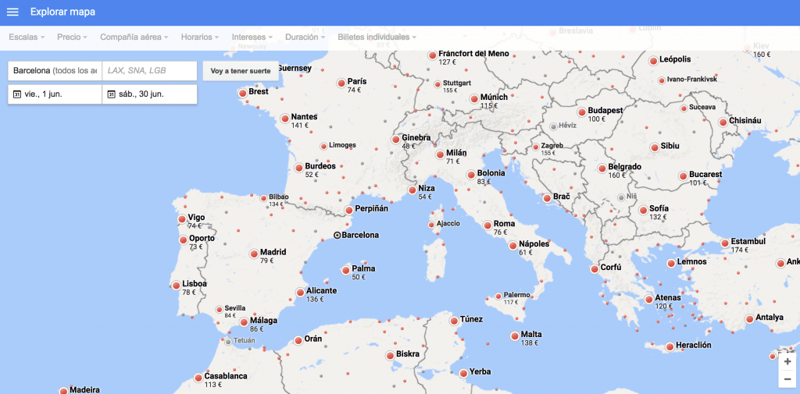Image resolution: width=800 pixels, height=394 pixels.
Task: Select the Nápoles destination marker
Action: pyautogui.click(x=513, y=245)
